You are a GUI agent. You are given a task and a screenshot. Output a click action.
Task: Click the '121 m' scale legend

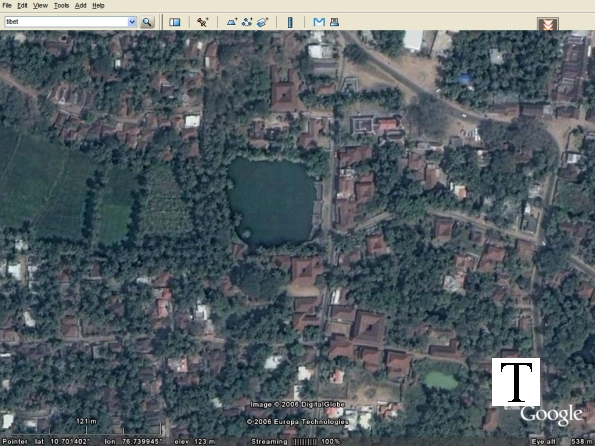(87, 421)
